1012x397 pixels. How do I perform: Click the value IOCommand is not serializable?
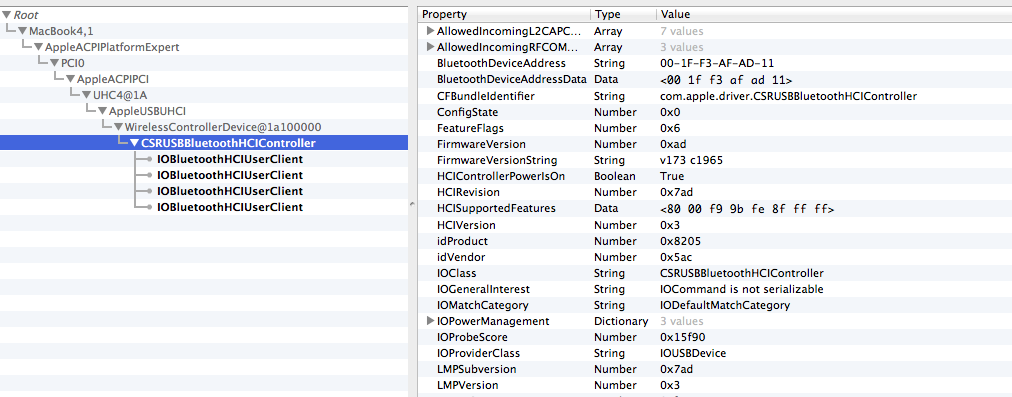[x=742, y=289]
